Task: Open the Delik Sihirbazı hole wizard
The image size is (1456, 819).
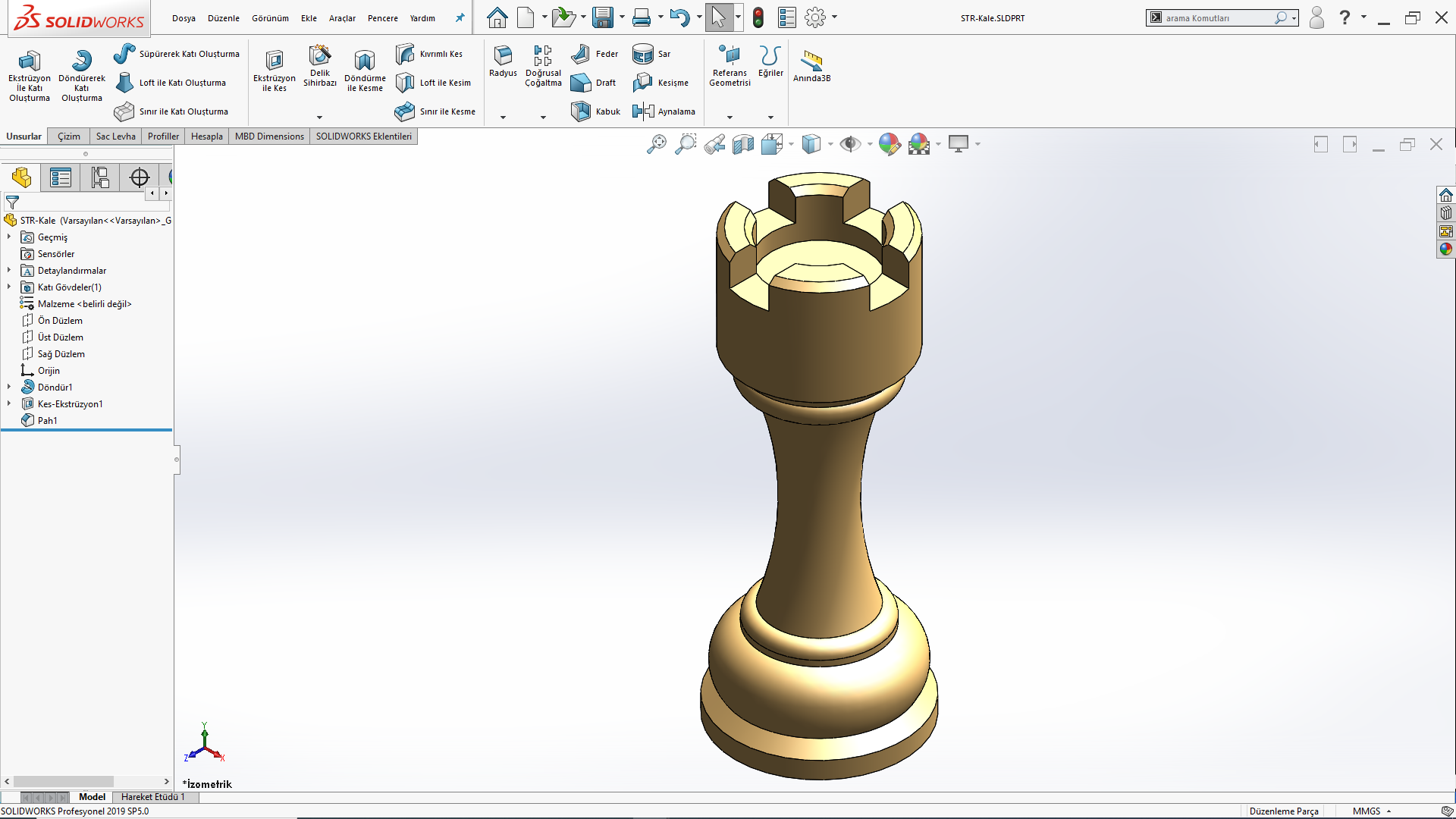Action: click(319, 56)
